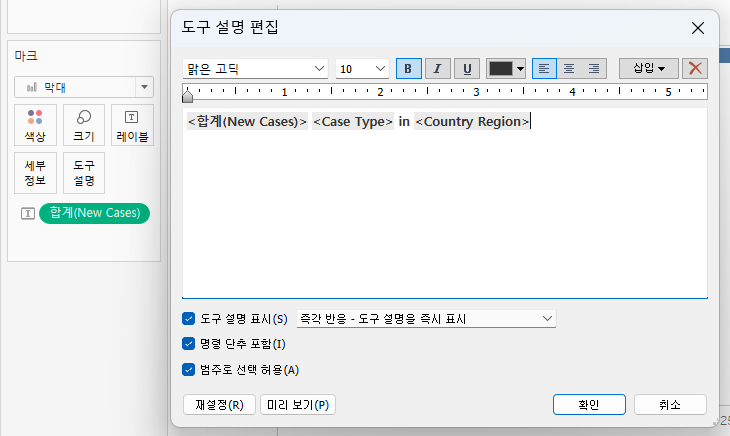Select the 합계(New Cases) green pill

[95, 213]
